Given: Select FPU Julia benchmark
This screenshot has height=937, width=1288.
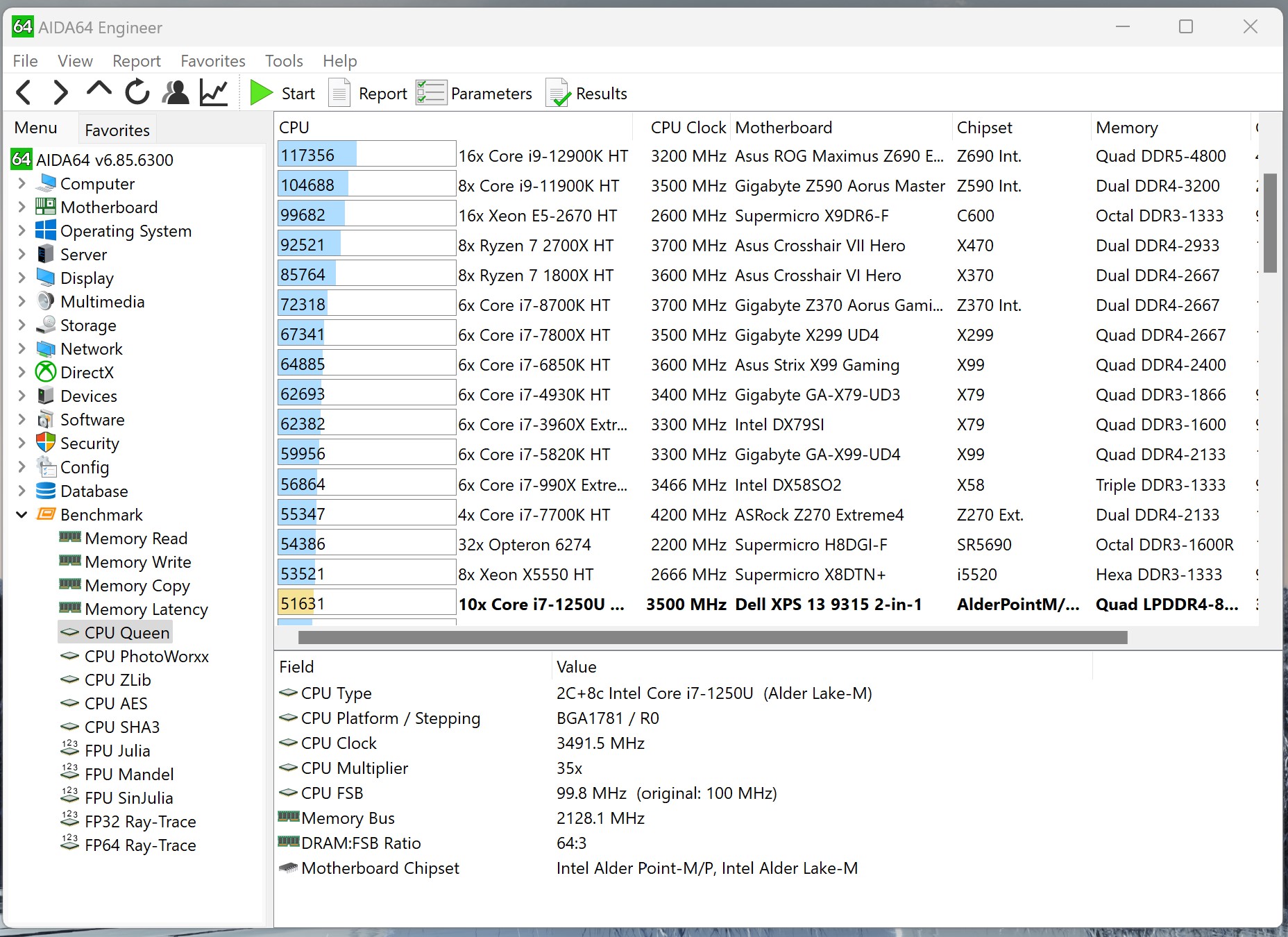Looking at the screenshot, I should point(117,750).
